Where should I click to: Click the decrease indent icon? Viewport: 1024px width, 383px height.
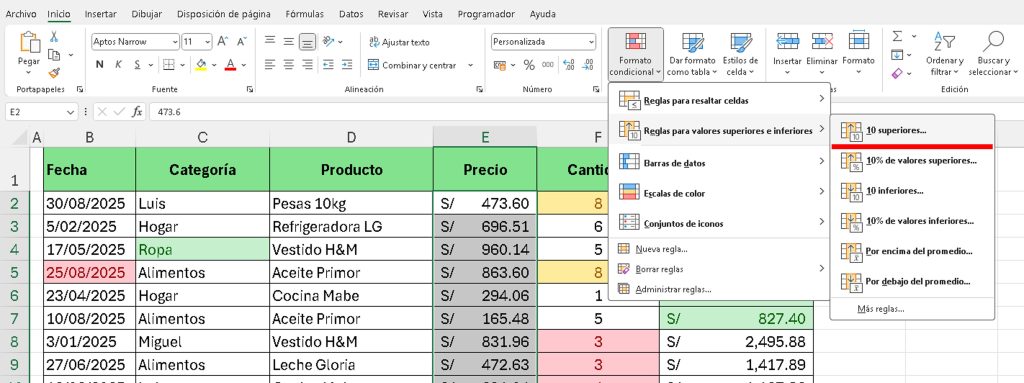[328, 65]
